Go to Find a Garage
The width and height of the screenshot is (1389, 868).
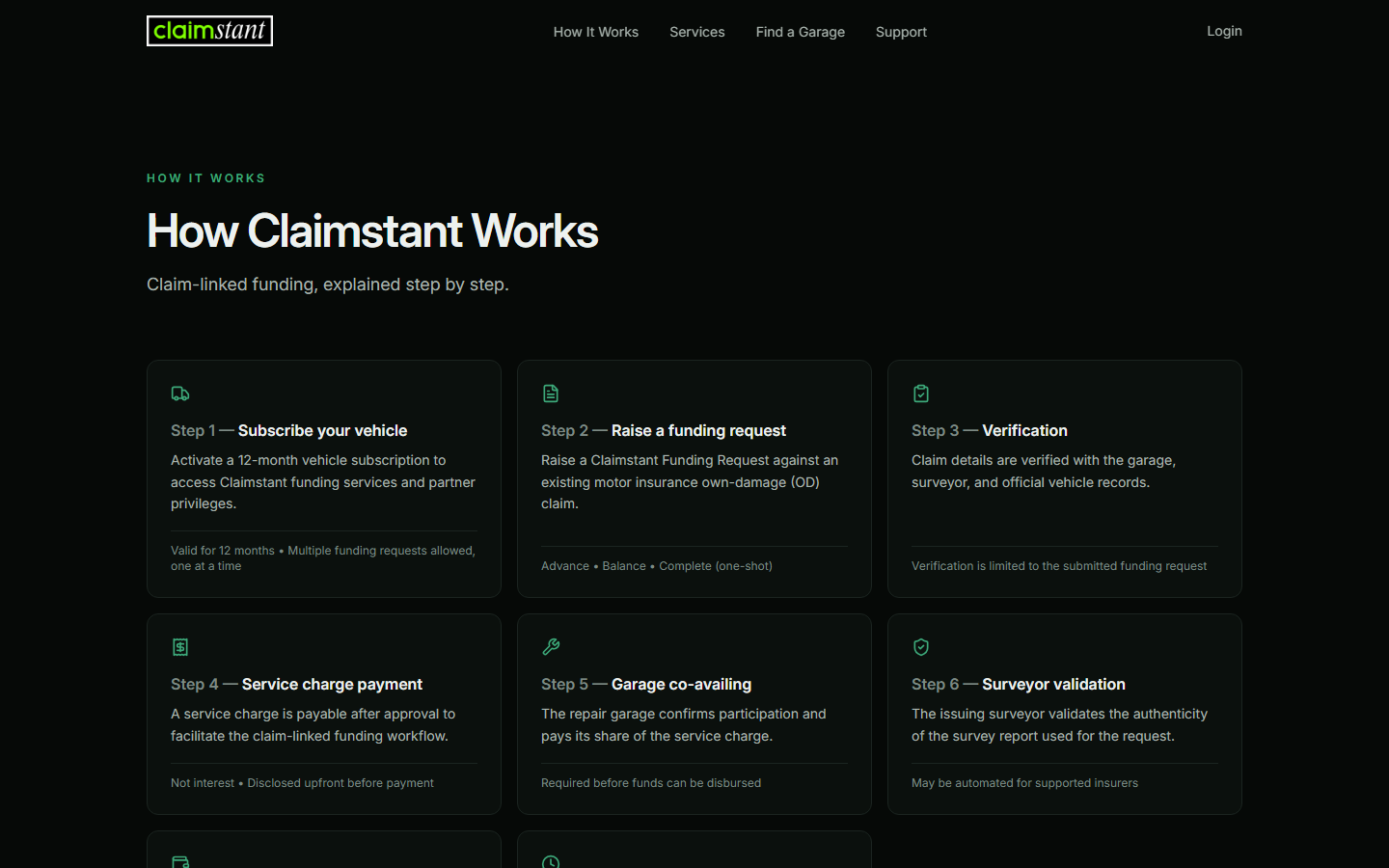coord(801,32)
